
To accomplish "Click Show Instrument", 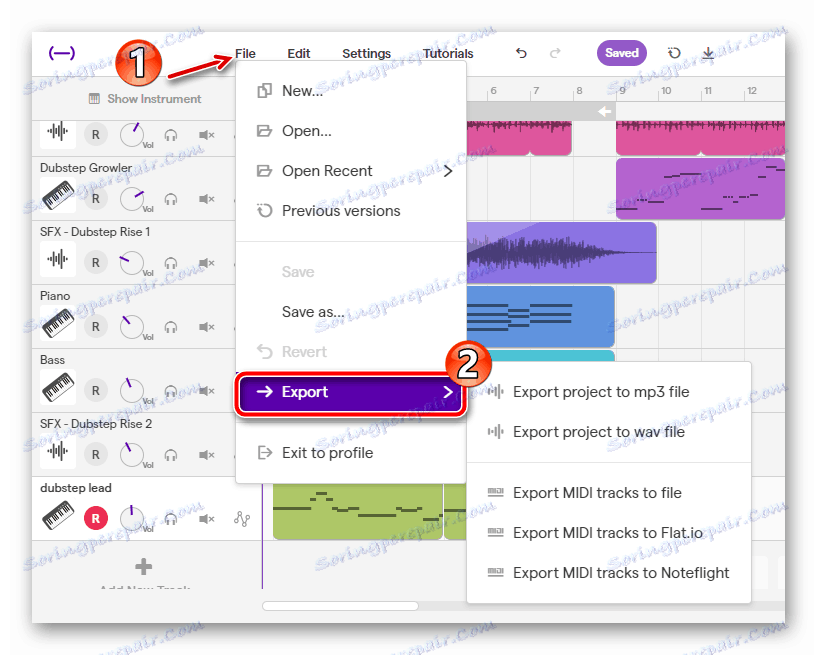I will click(x=145, y=99).
